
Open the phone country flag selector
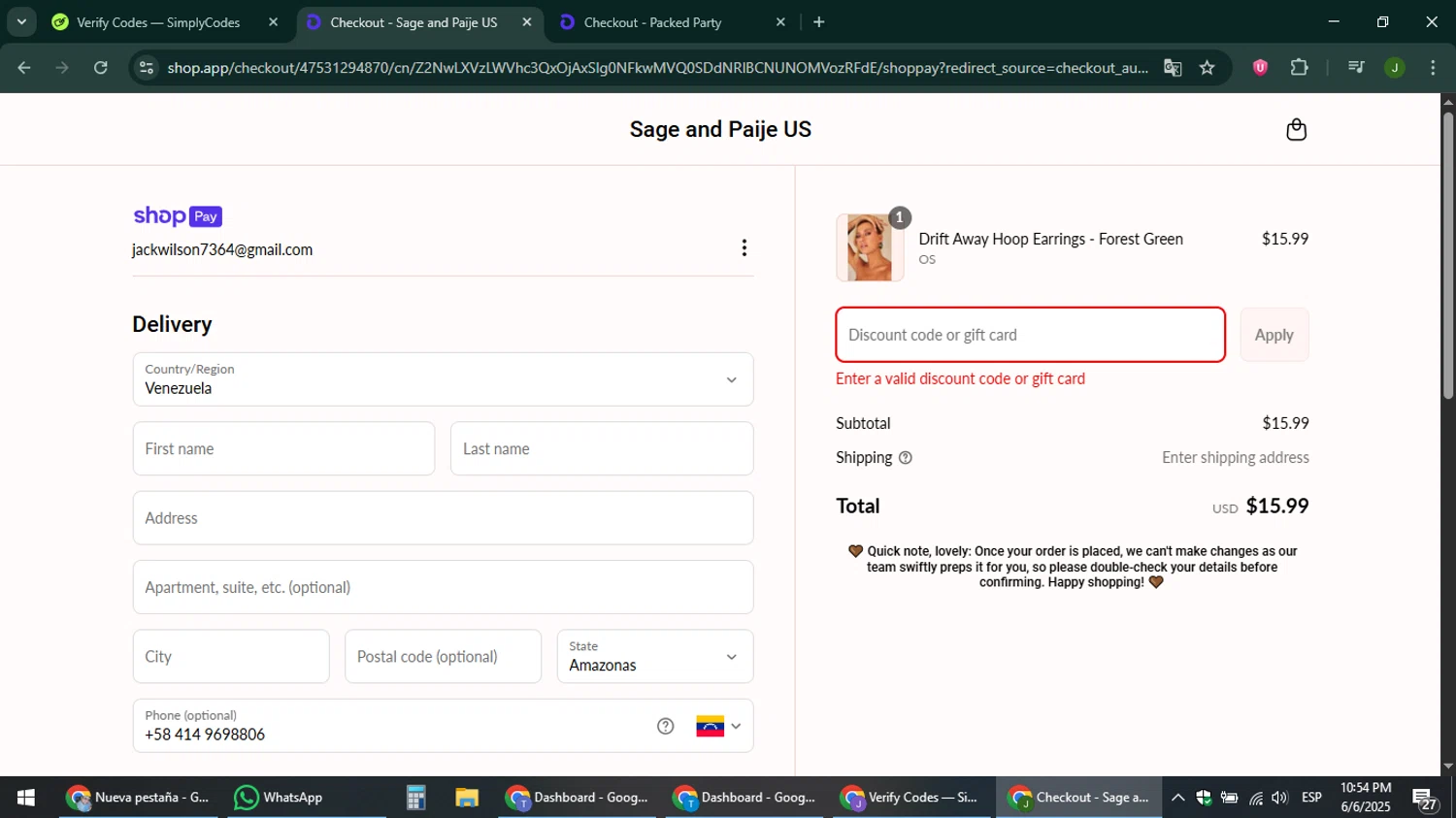[718, 726]
